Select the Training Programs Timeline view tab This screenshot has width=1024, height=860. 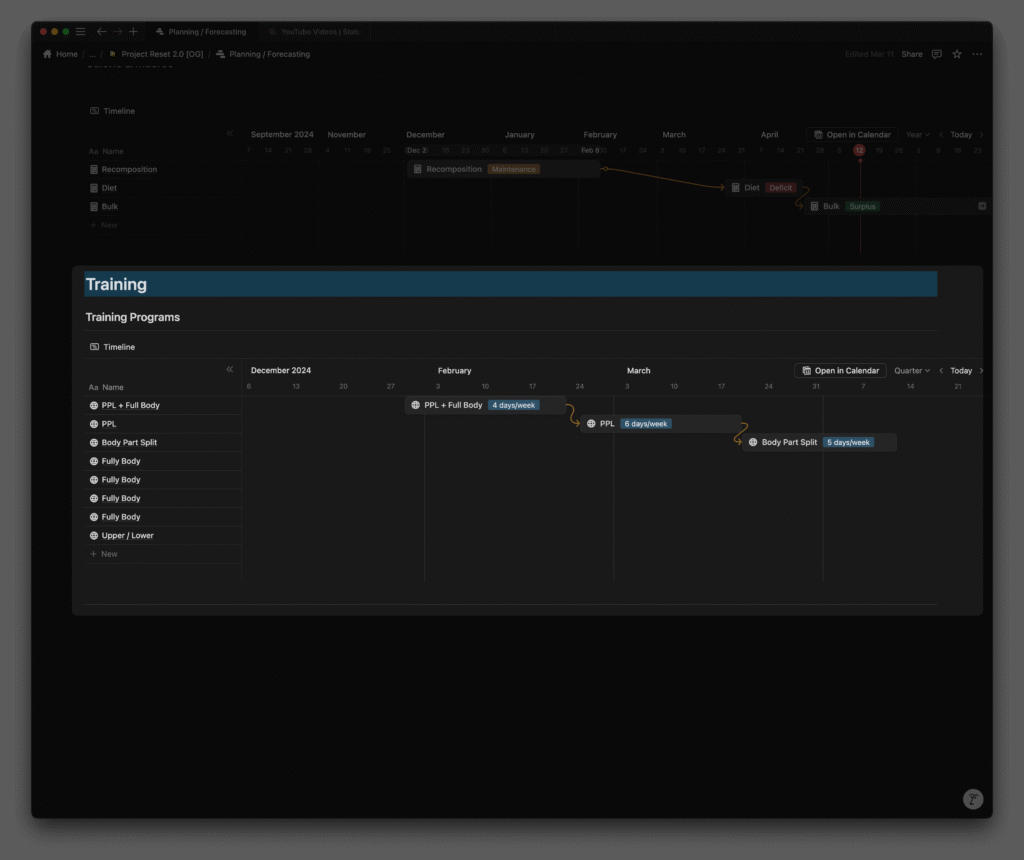pyautogui.click(x=112, y=347)
